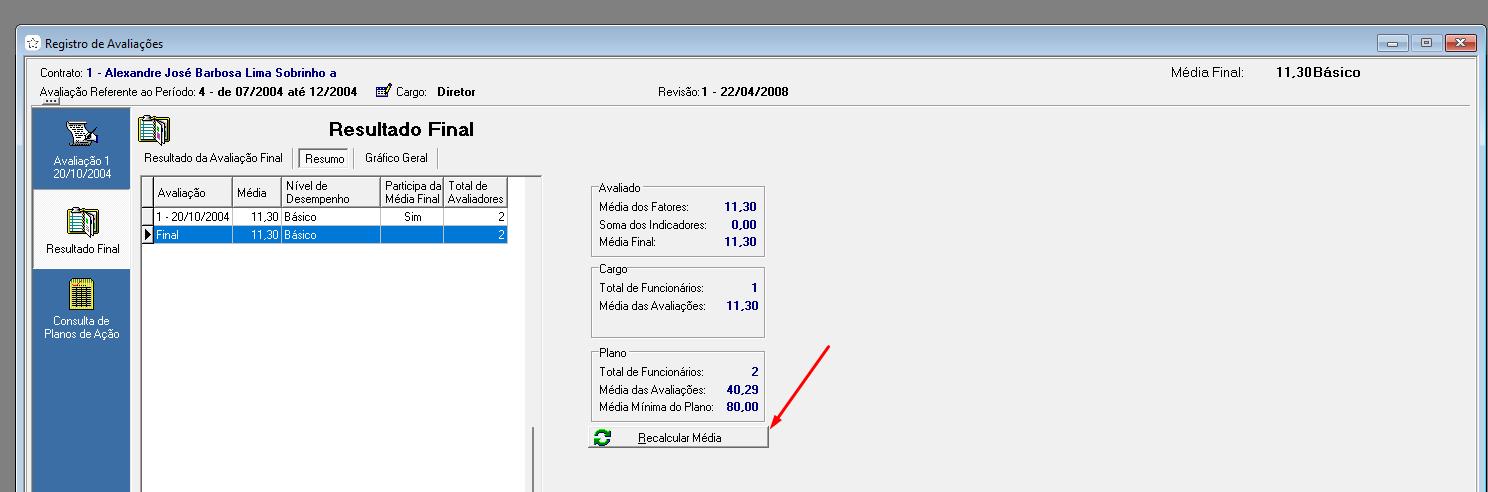The width and height of the screenshot is (1488, 492).
Task: Select the 1 - 20/10/2004 evaluation row
Action: 193,216
